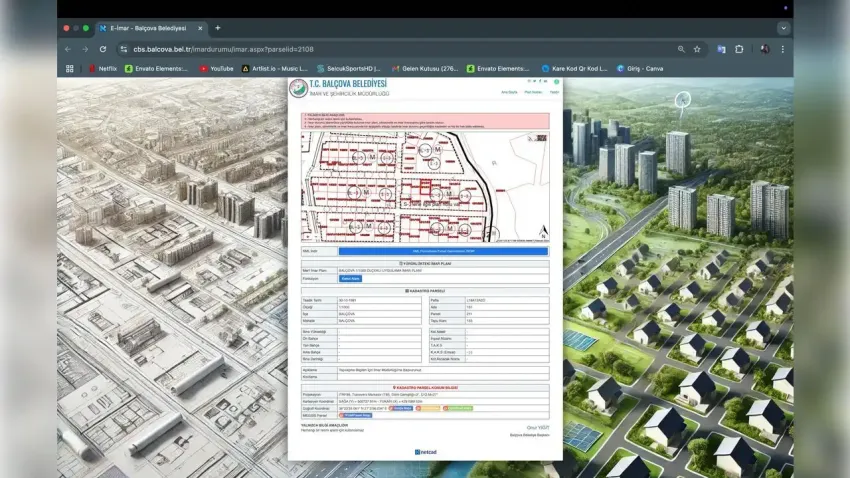Select the E-İmar Balçova Belediyesi tab

pyautogui.click(x=150, y=28)
